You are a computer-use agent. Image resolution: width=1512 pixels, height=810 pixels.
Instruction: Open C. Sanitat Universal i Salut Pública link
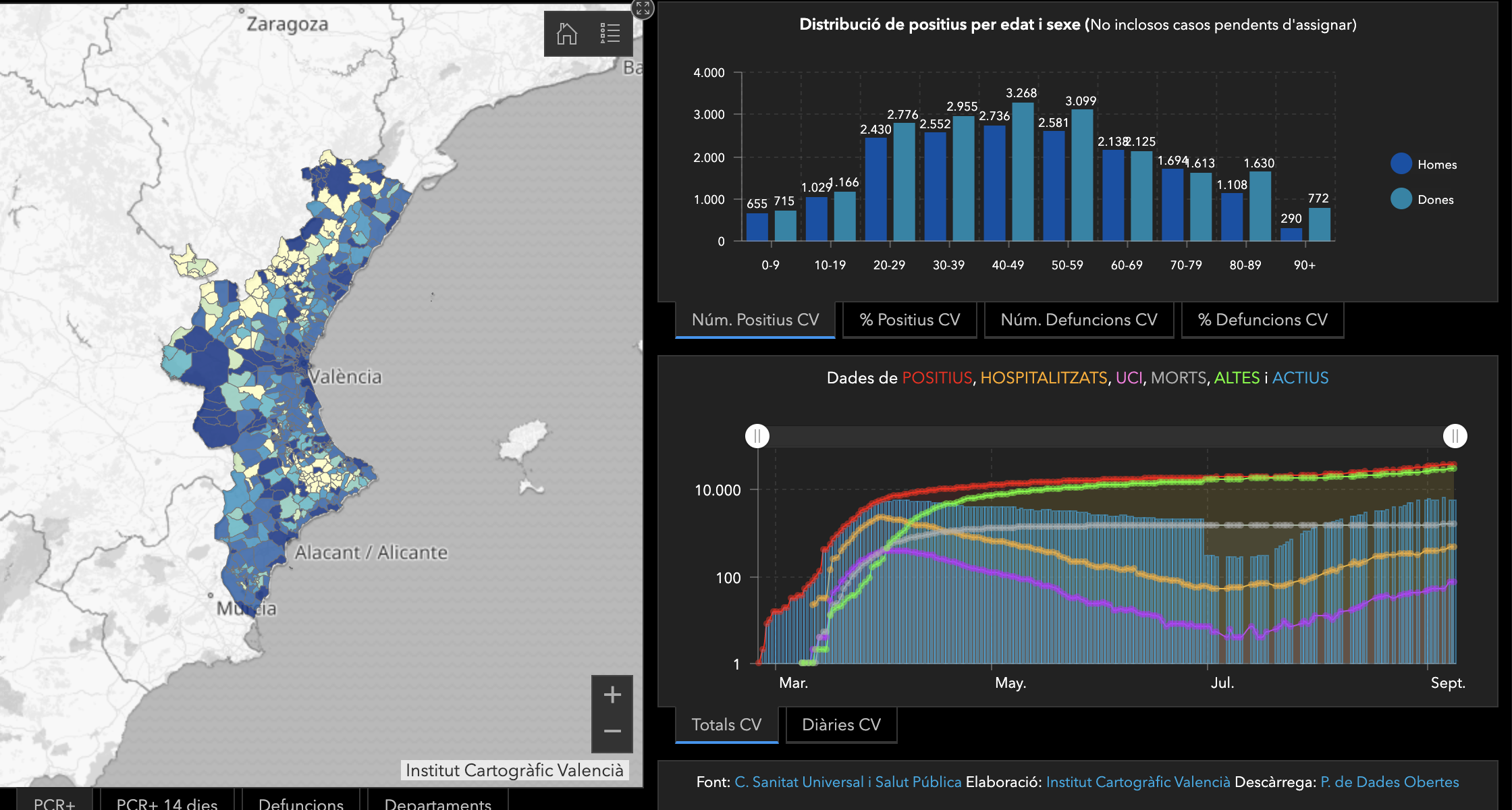coord(848,782)
